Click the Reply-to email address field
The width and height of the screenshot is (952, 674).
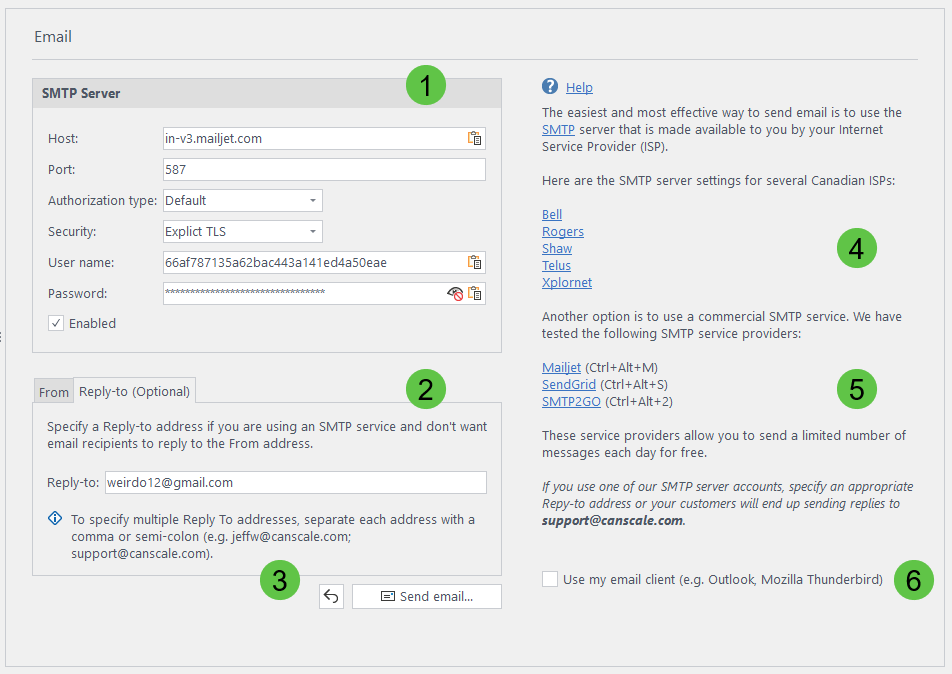coord(295,483)
